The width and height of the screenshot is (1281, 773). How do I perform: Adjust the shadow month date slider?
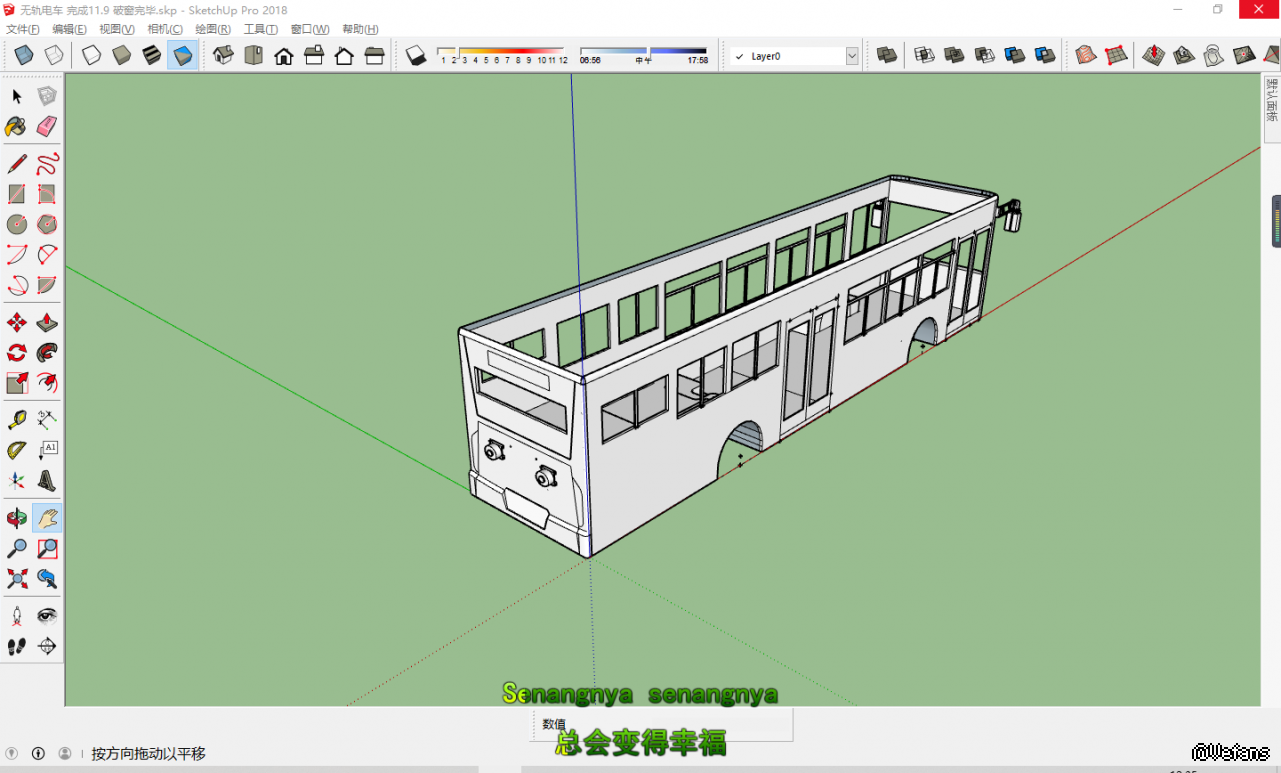tap(500, 52)
